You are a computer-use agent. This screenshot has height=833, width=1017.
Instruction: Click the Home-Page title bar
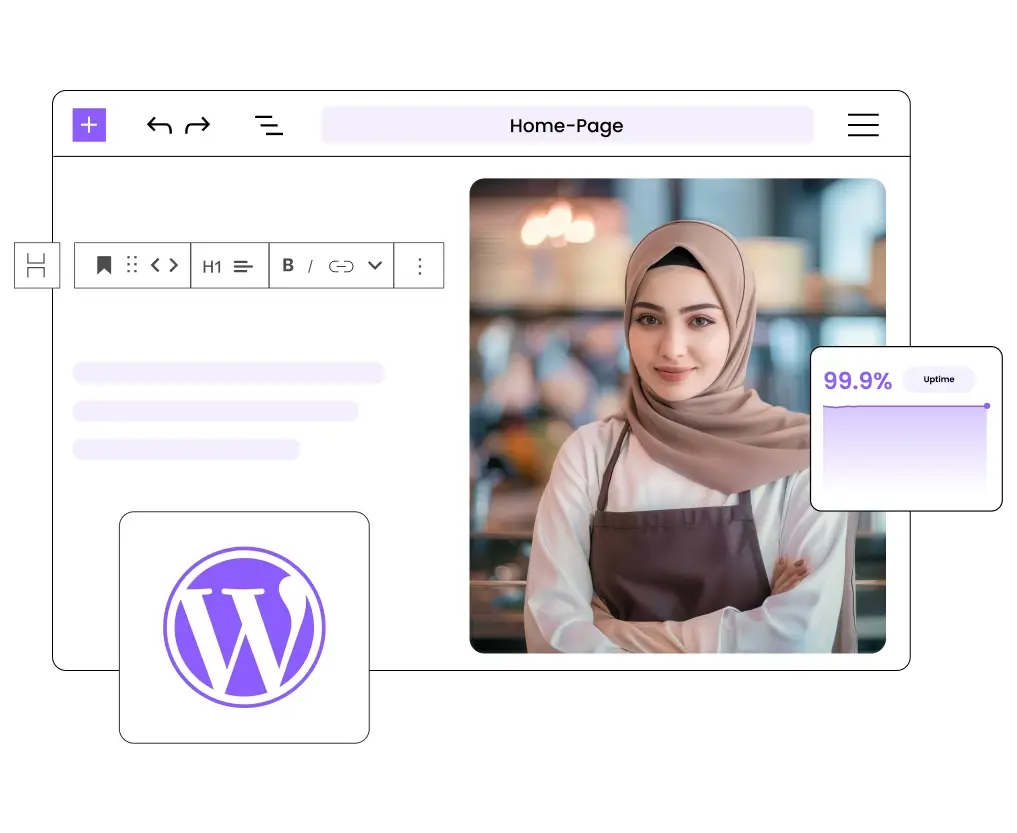click(x=567, y=125)
